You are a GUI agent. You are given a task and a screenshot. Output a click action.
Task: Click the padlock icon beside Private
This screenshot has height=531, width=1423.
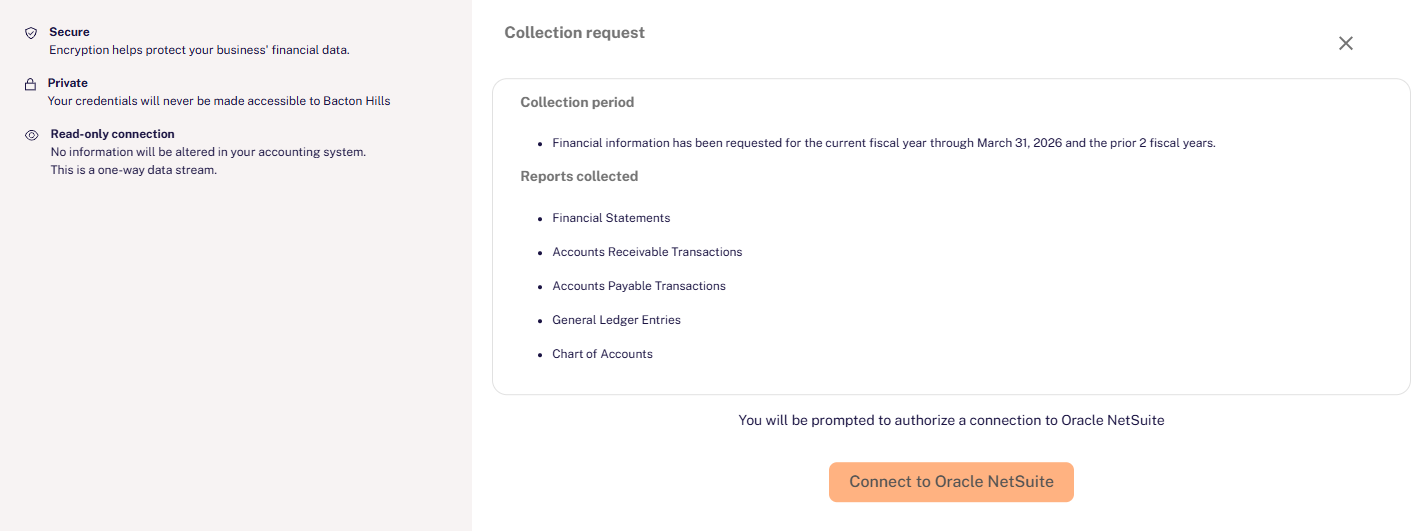[31, 85]
